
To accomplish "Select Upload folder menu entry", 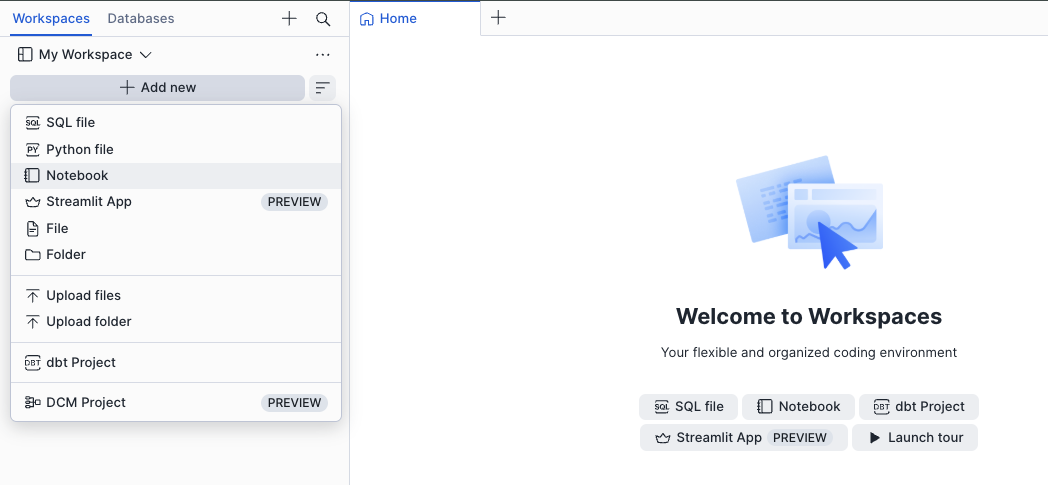I will pos(176,321).
